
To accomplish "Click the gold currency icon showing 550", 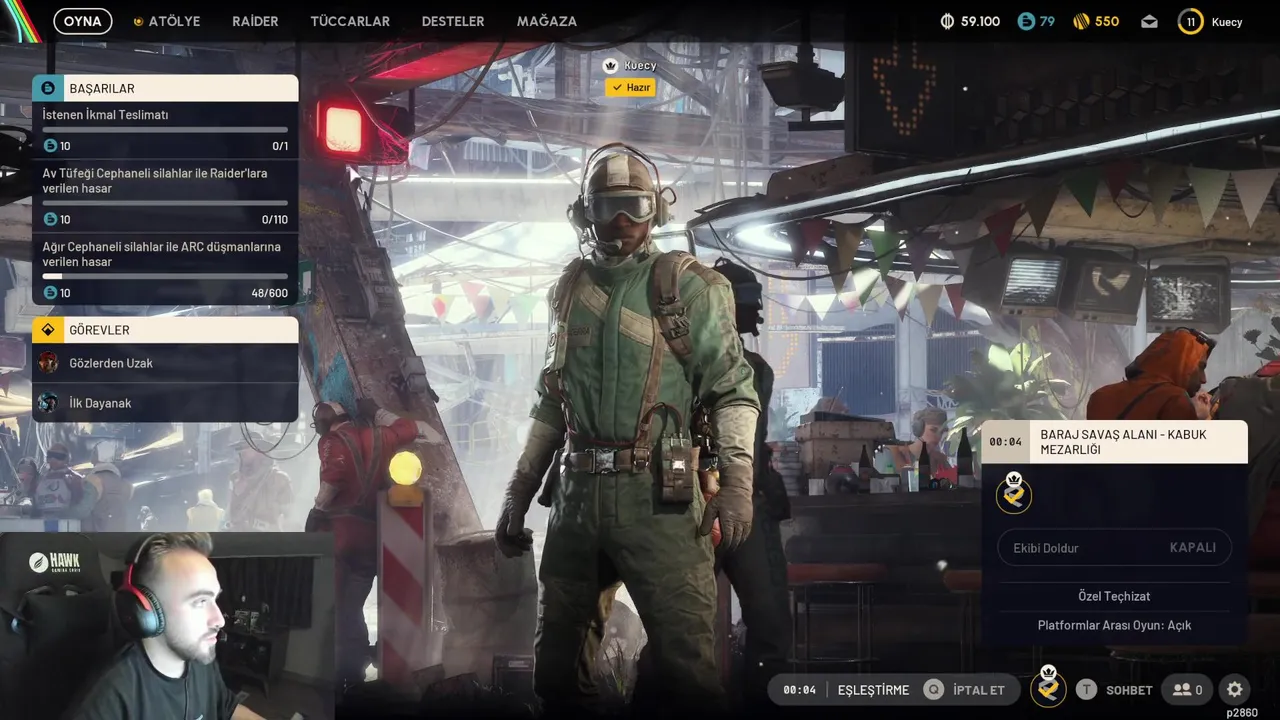I will (1081, 21).
